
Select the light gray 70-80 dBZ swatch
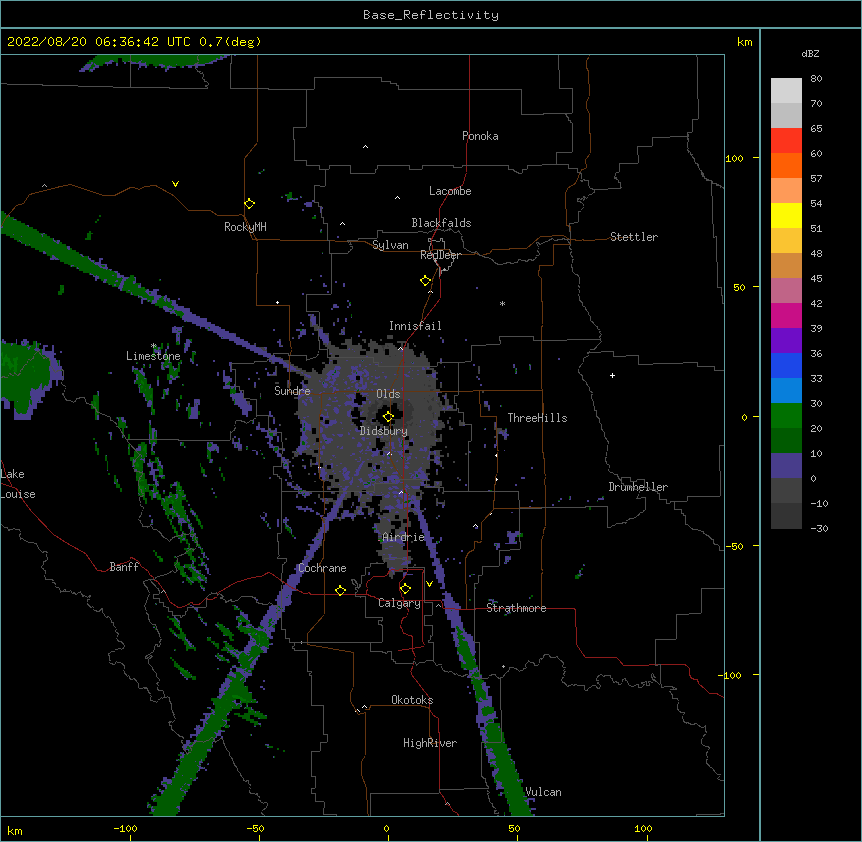point(786,91)
